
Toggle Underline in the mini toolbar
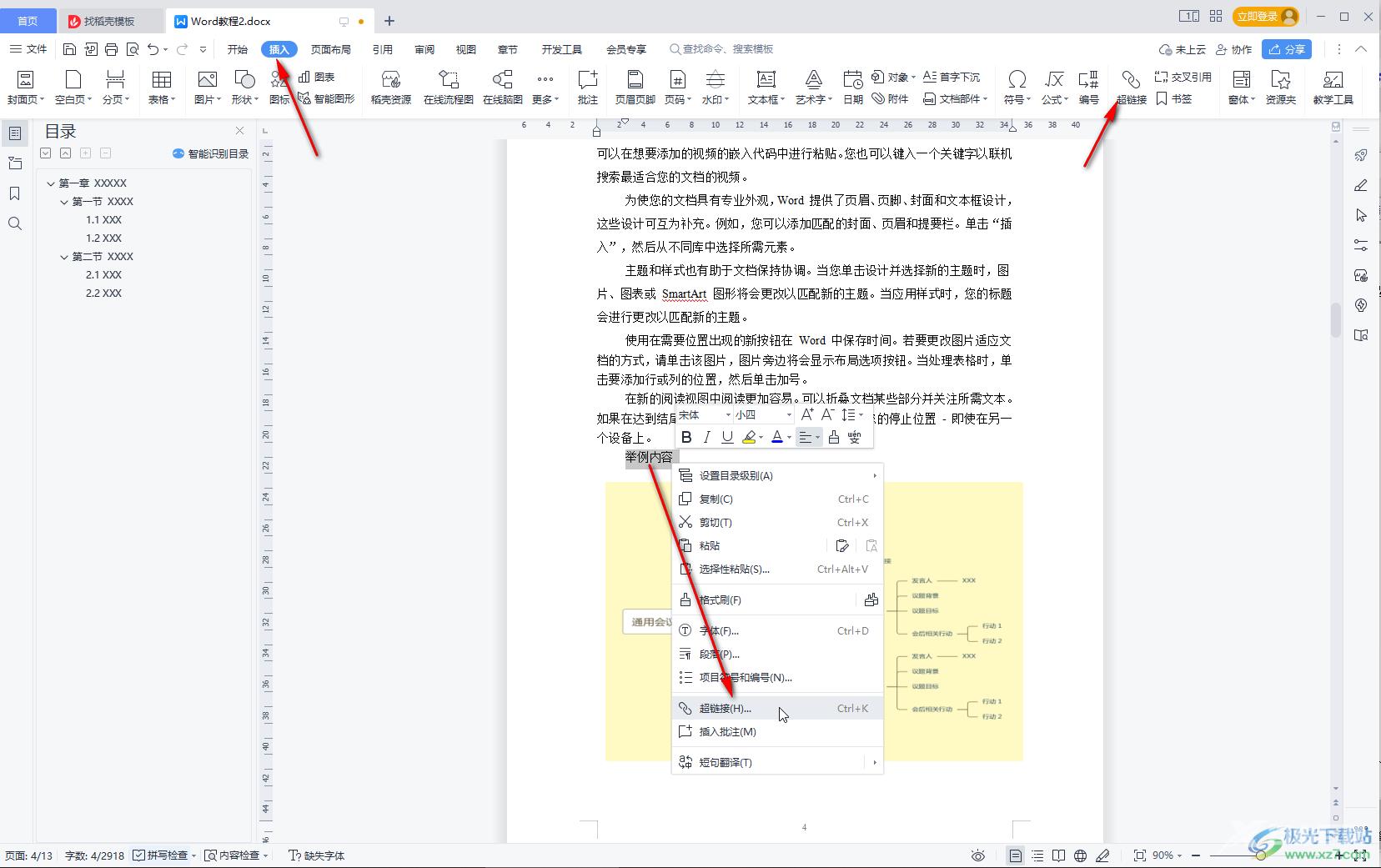coord(727,437)
